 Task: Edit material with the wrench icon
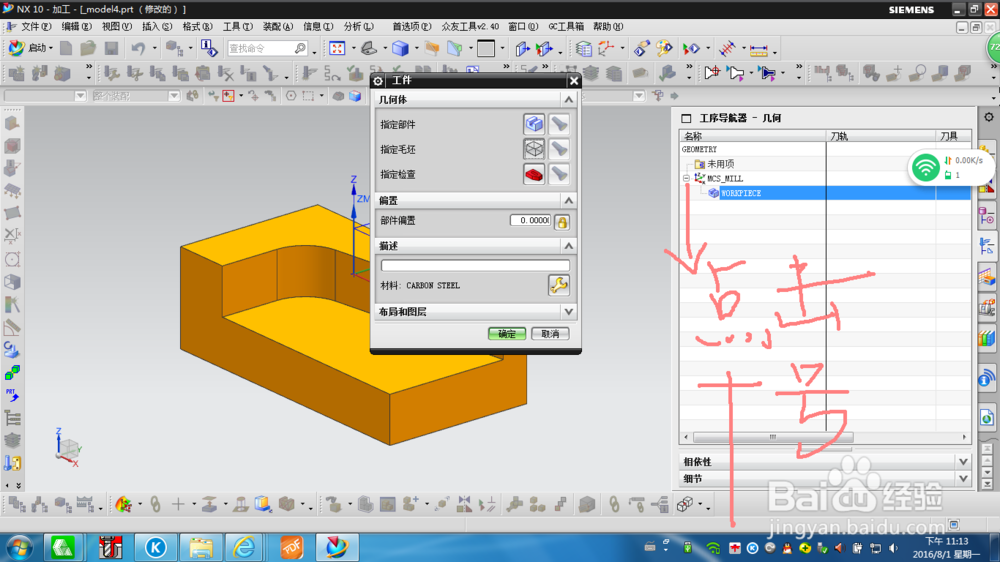(x=559, y=285)
